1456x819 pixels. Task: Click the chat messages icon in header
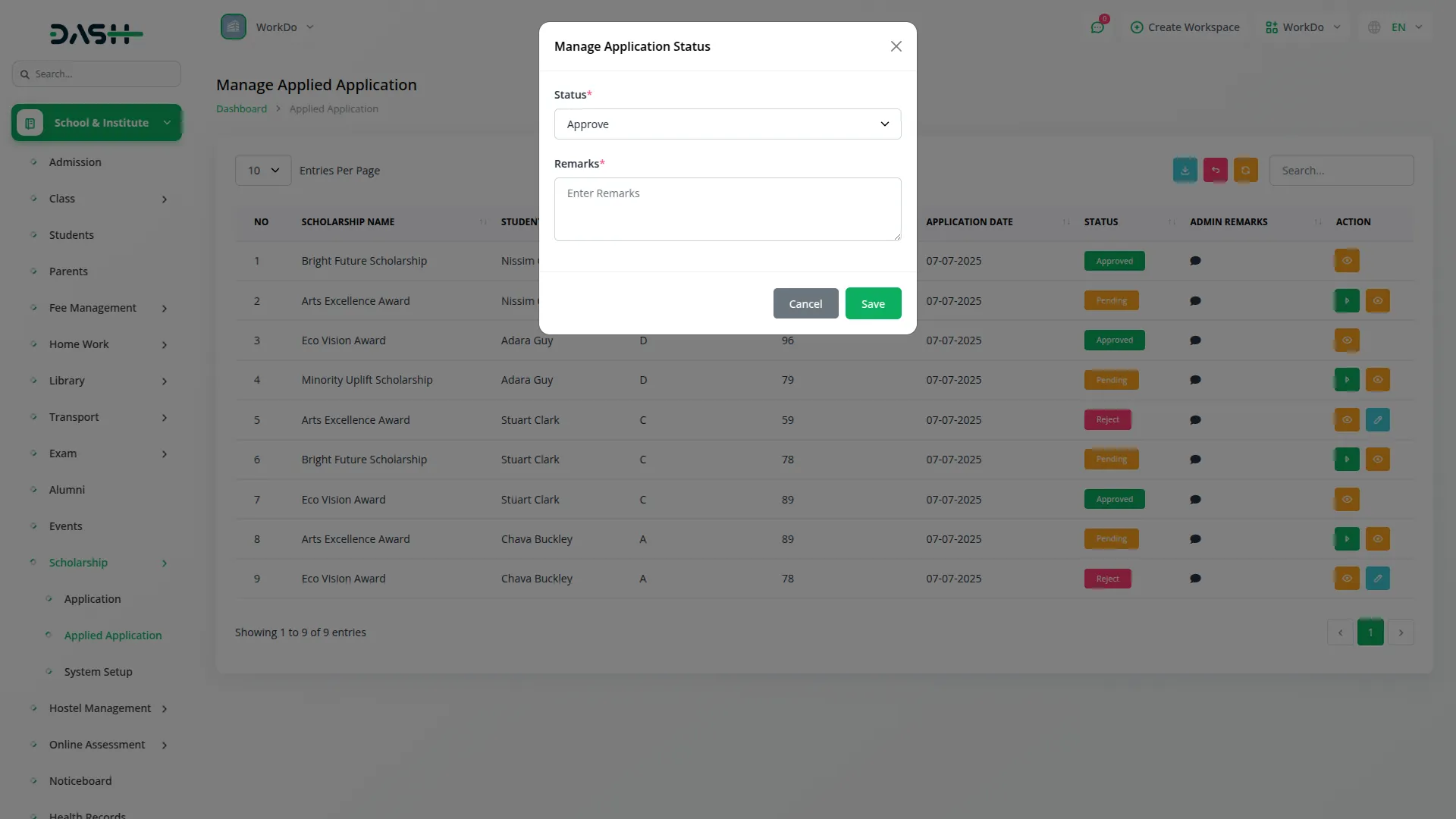(x=1097, y=27)
